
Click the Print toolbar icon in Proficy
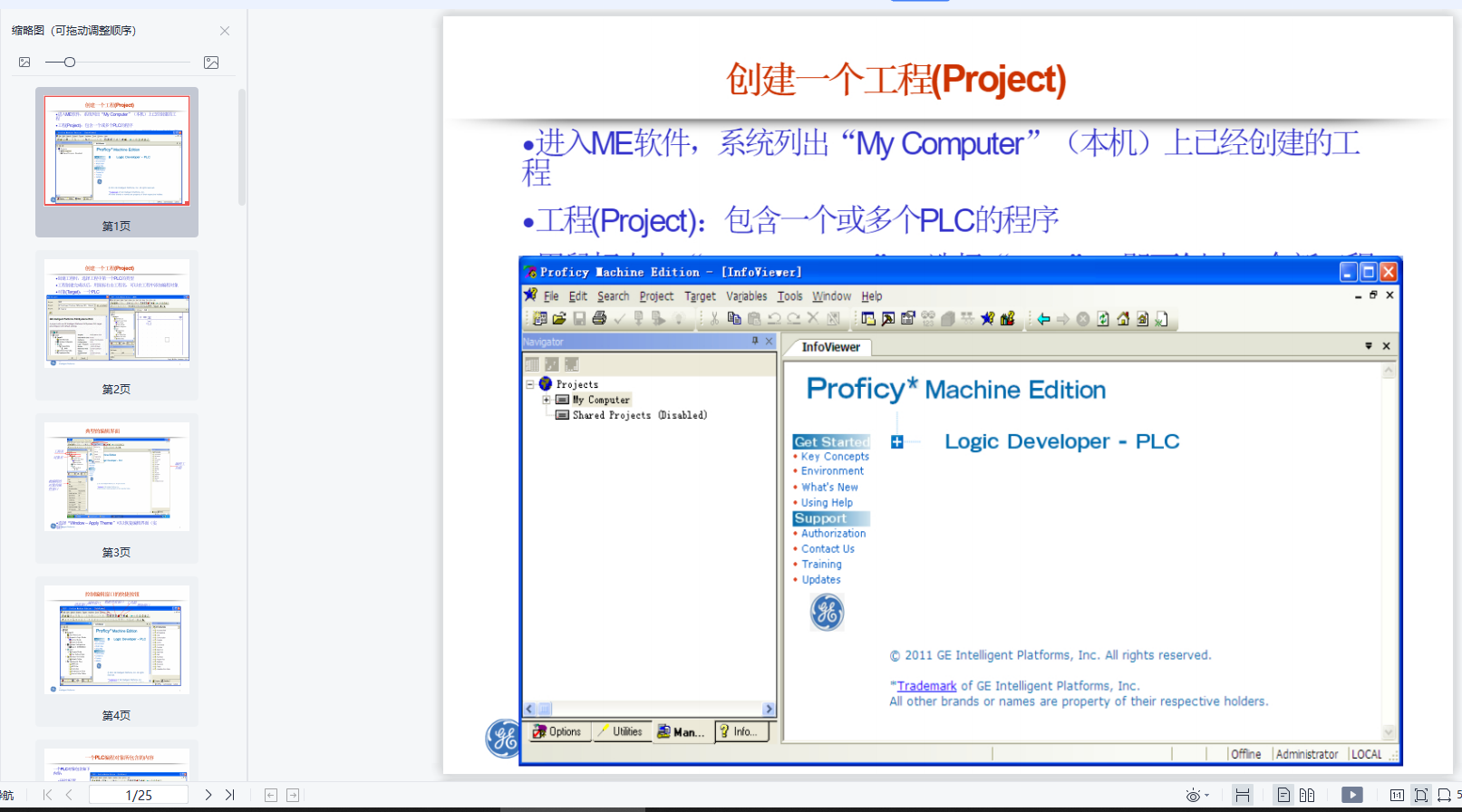pyautogui.click(x=599, y=318)
